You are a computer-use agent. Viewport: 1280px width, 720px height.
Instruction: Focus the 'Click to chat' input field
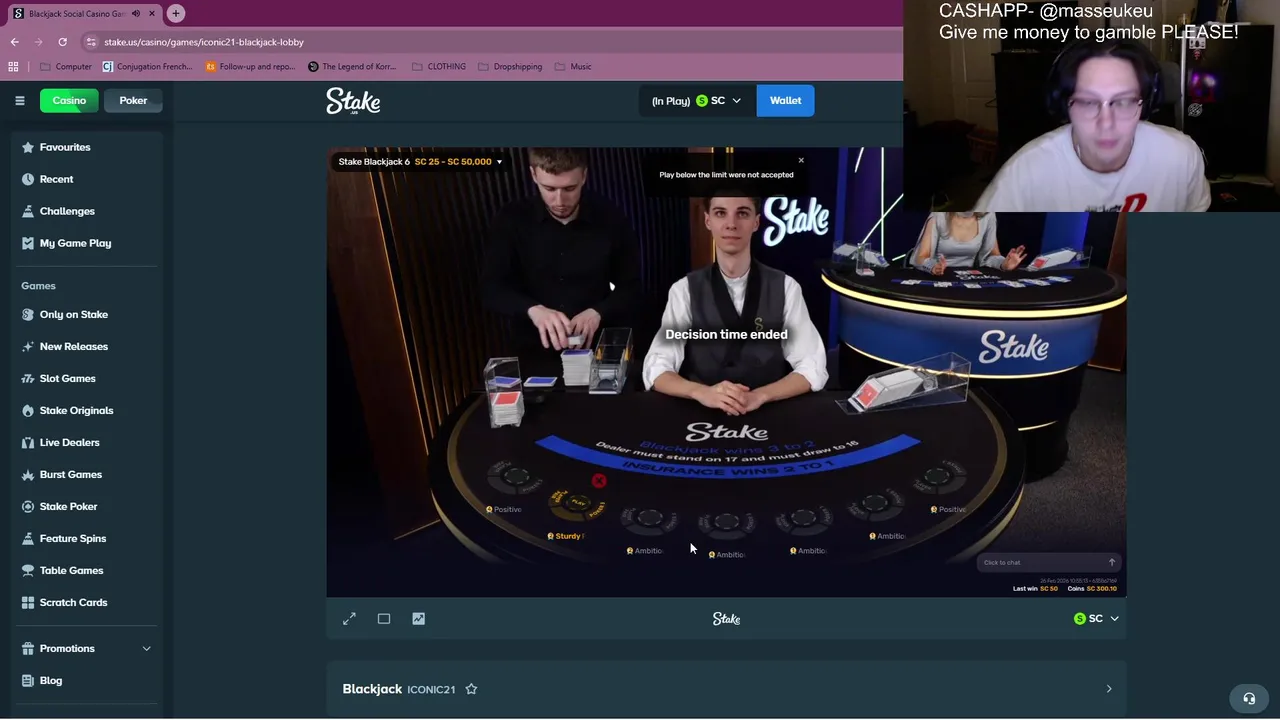(1040, 562)
